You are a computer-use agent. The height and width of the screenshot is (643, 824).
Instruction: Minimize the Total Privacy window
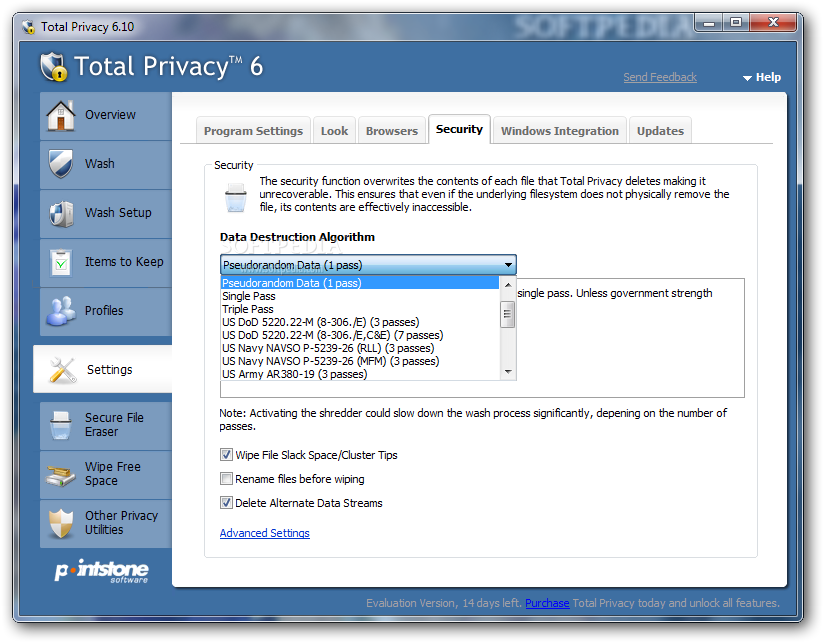coord(709,23)
